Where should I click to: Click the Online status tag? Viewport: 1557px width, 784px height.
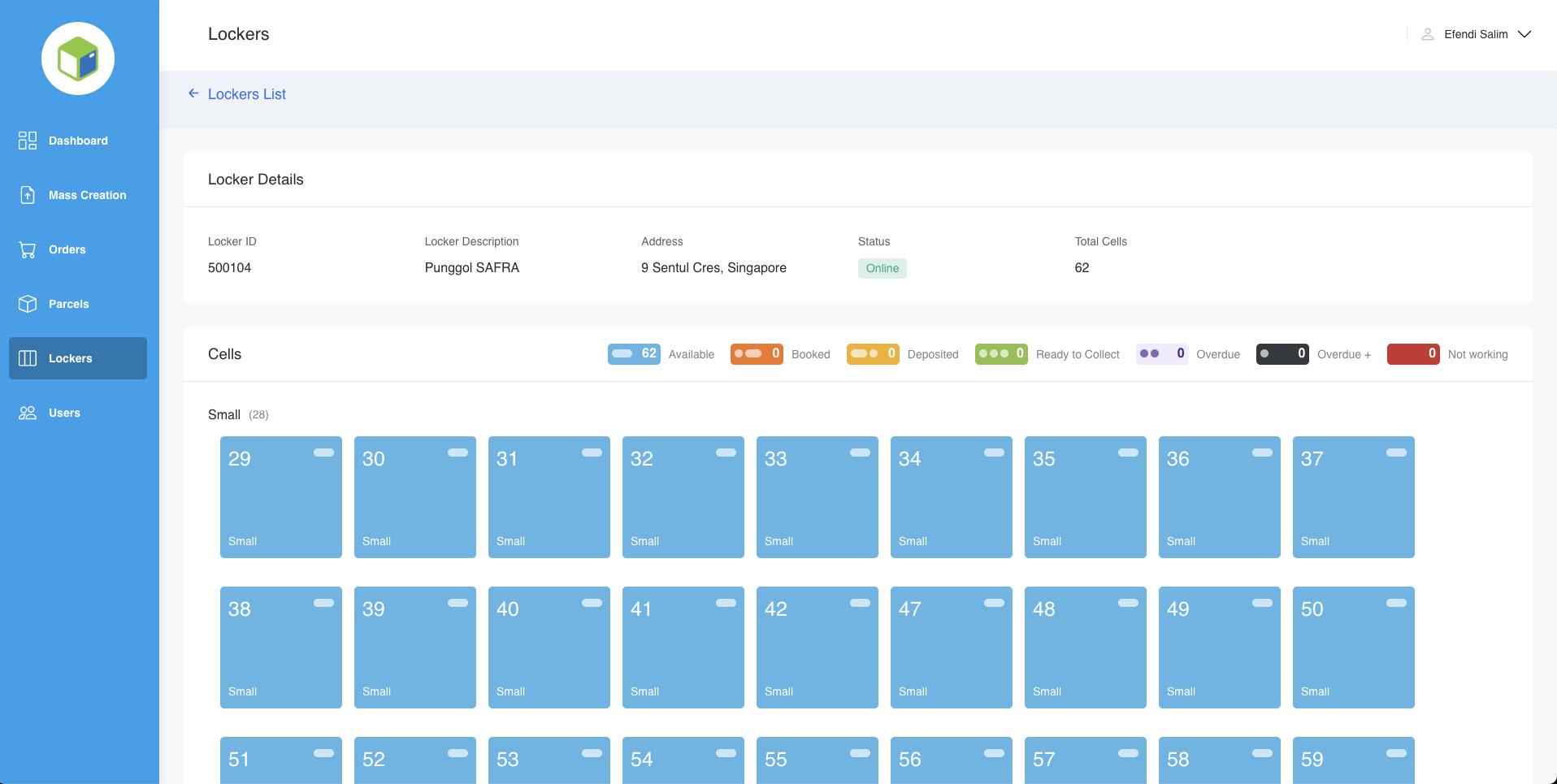click(883, 268)
